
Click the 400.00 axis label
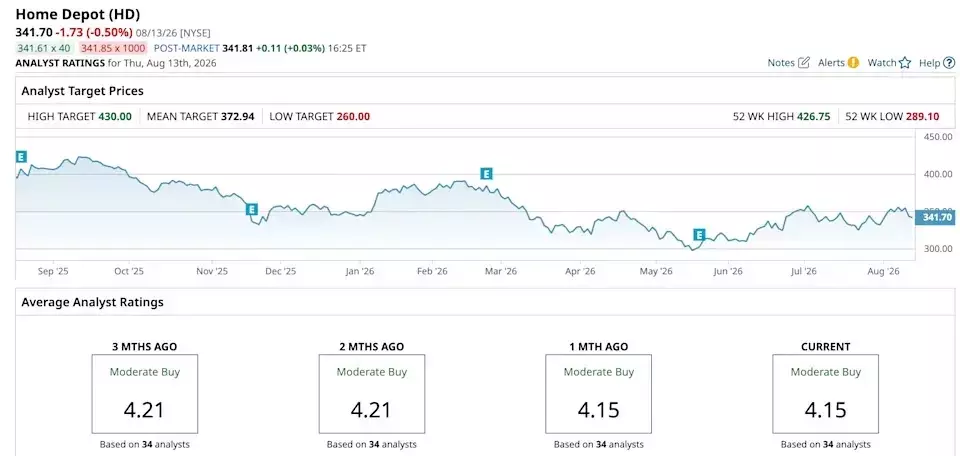[938, 174]
